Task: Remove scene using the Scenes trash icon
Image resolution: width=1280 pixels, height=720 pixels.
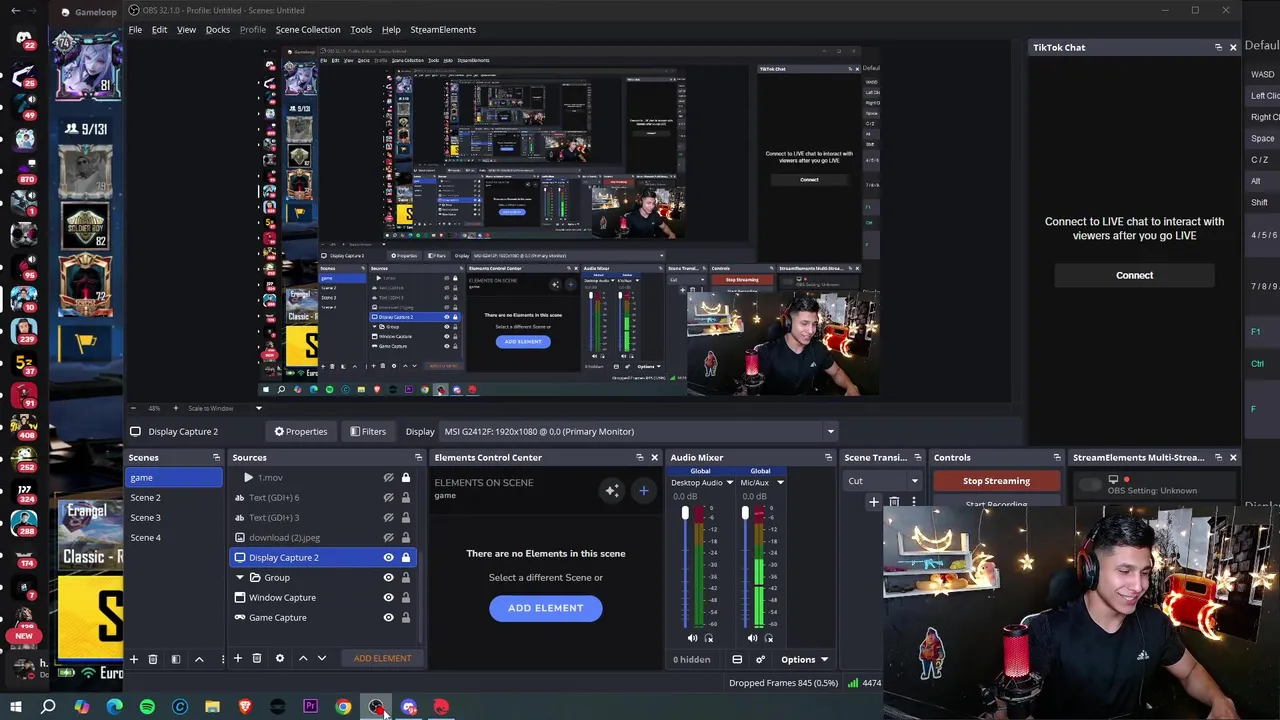Action: click(x=153, y=658)
